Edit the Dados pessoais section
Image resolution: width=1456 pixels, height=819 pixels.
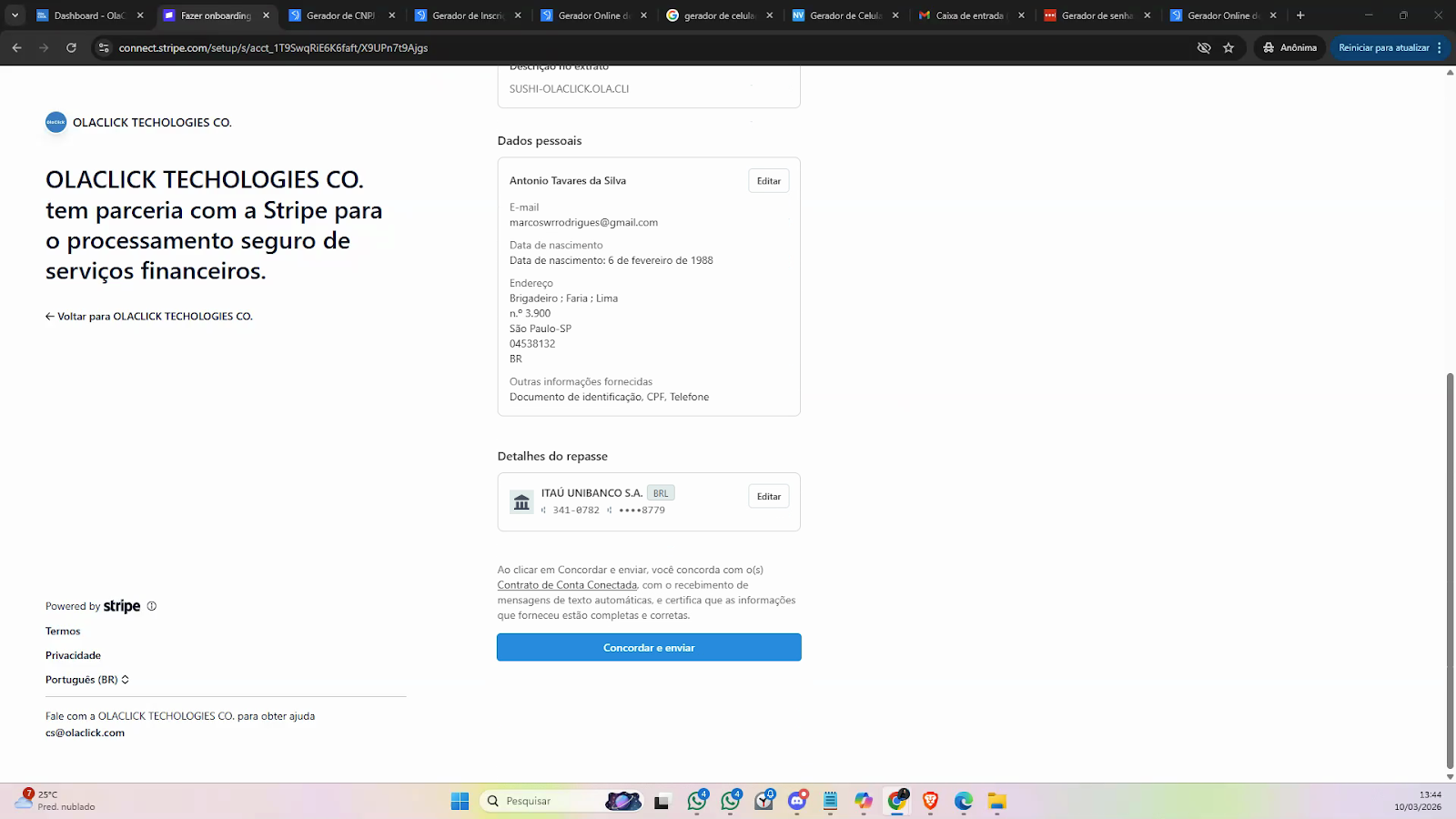[769, 181]
